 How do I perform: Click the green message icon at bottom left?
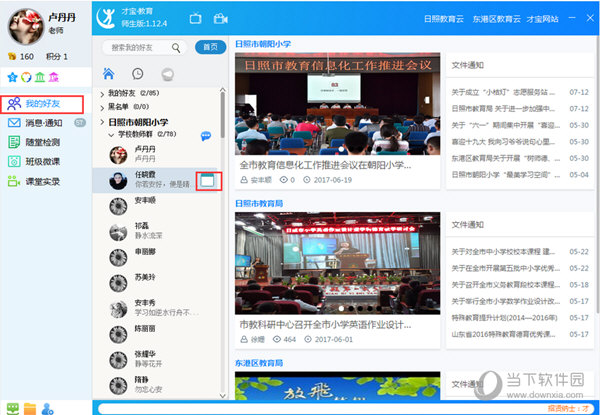[13, 408]
